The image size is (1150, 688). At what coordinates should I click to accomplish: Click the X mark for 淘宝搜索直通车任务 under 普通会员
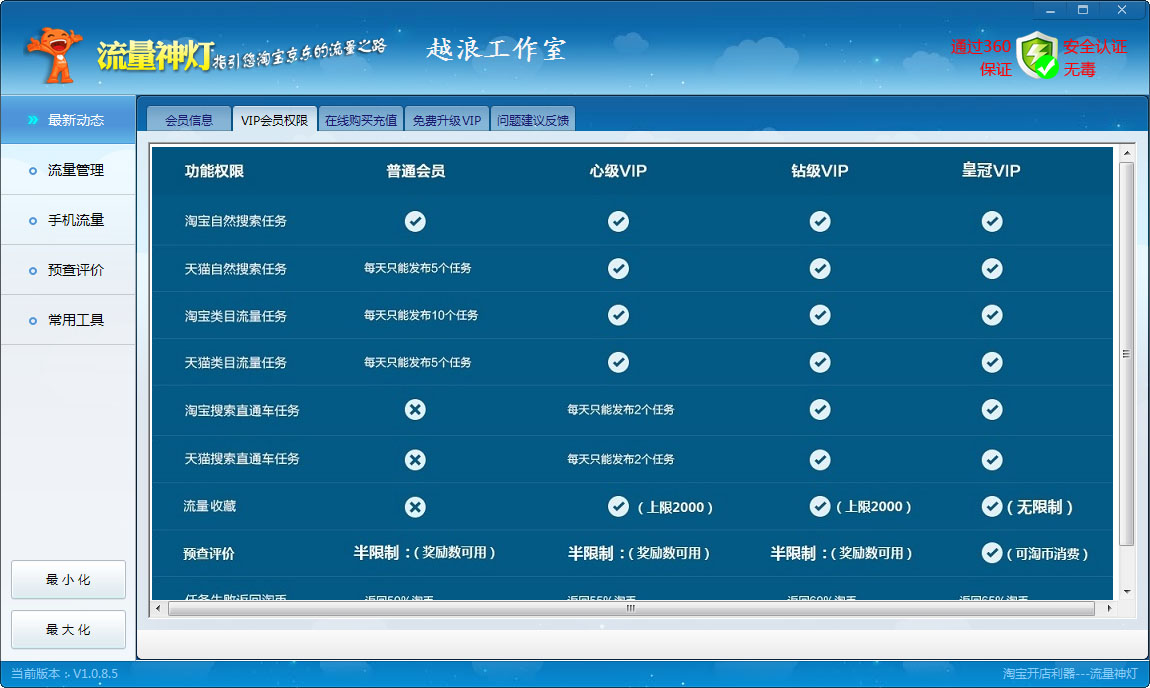[415, 409]
